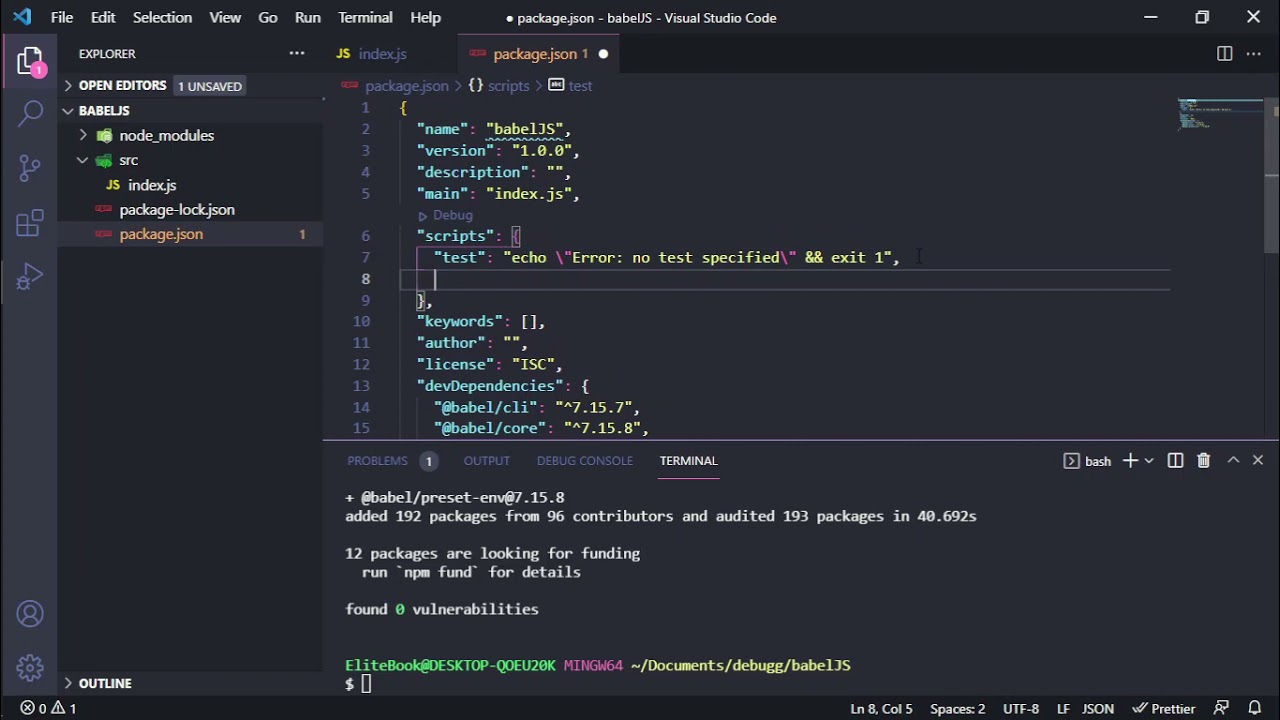This screenshot has width=1280, height=720.
Task: Change encoding via UTF-8 in status bar
Action: tap(1021, 708)
